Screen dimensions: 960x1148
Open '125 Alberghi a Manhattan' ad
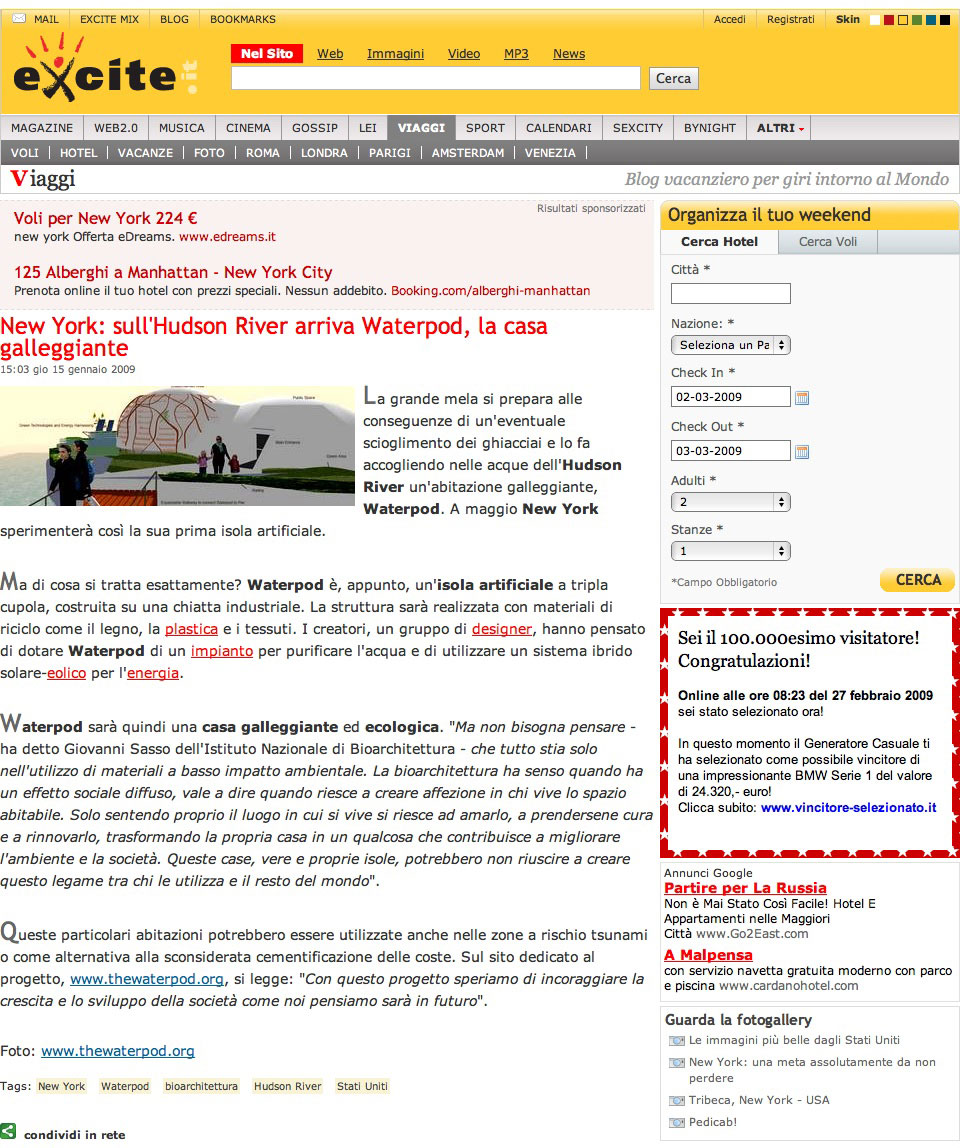[x=173, y=272]
